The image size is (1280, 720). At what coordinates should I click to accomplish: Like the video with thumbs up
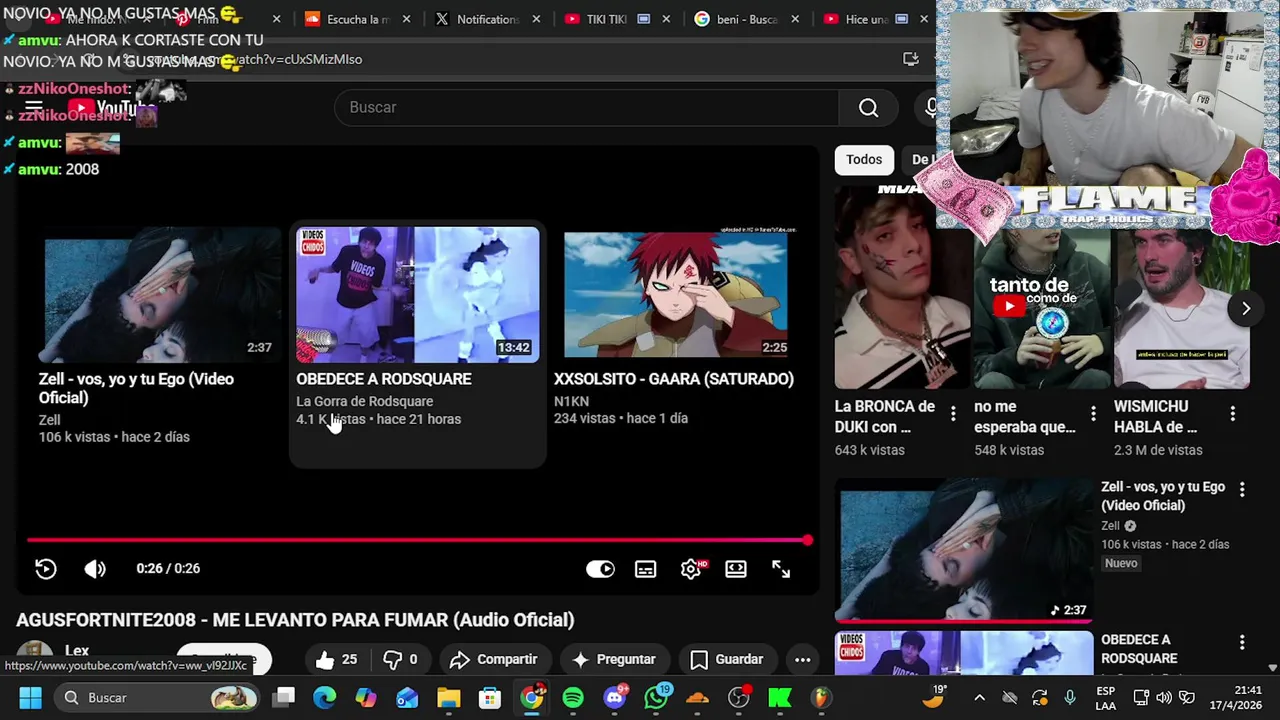336,659
